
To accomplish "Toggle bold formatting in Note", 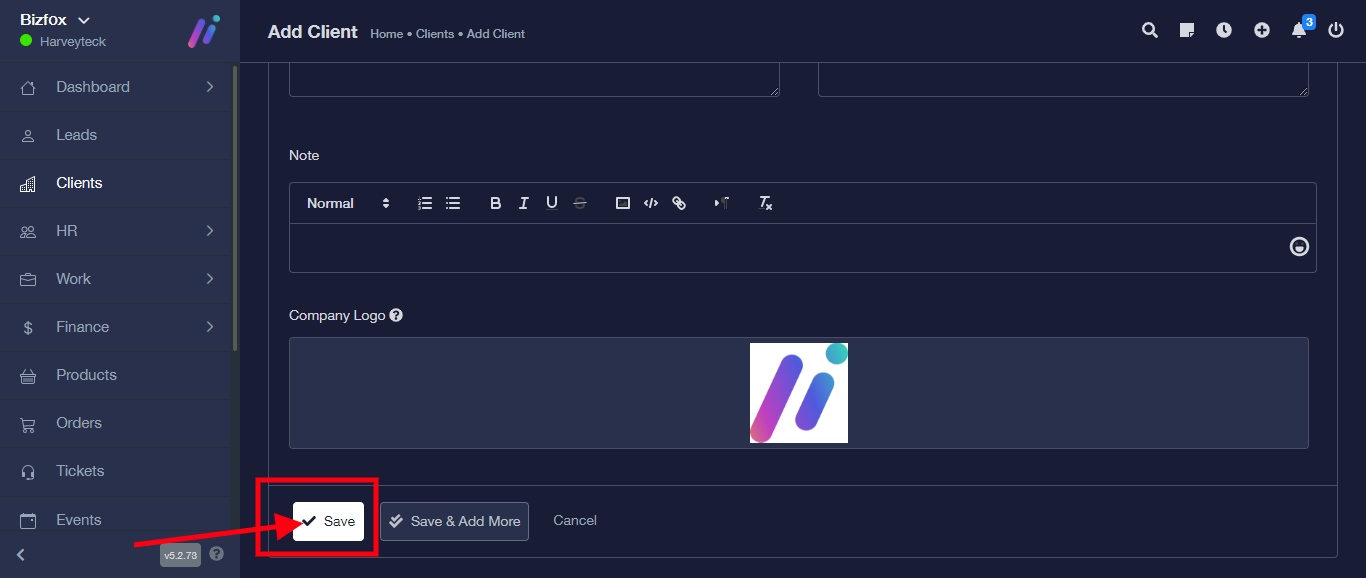I will [495, 203].
